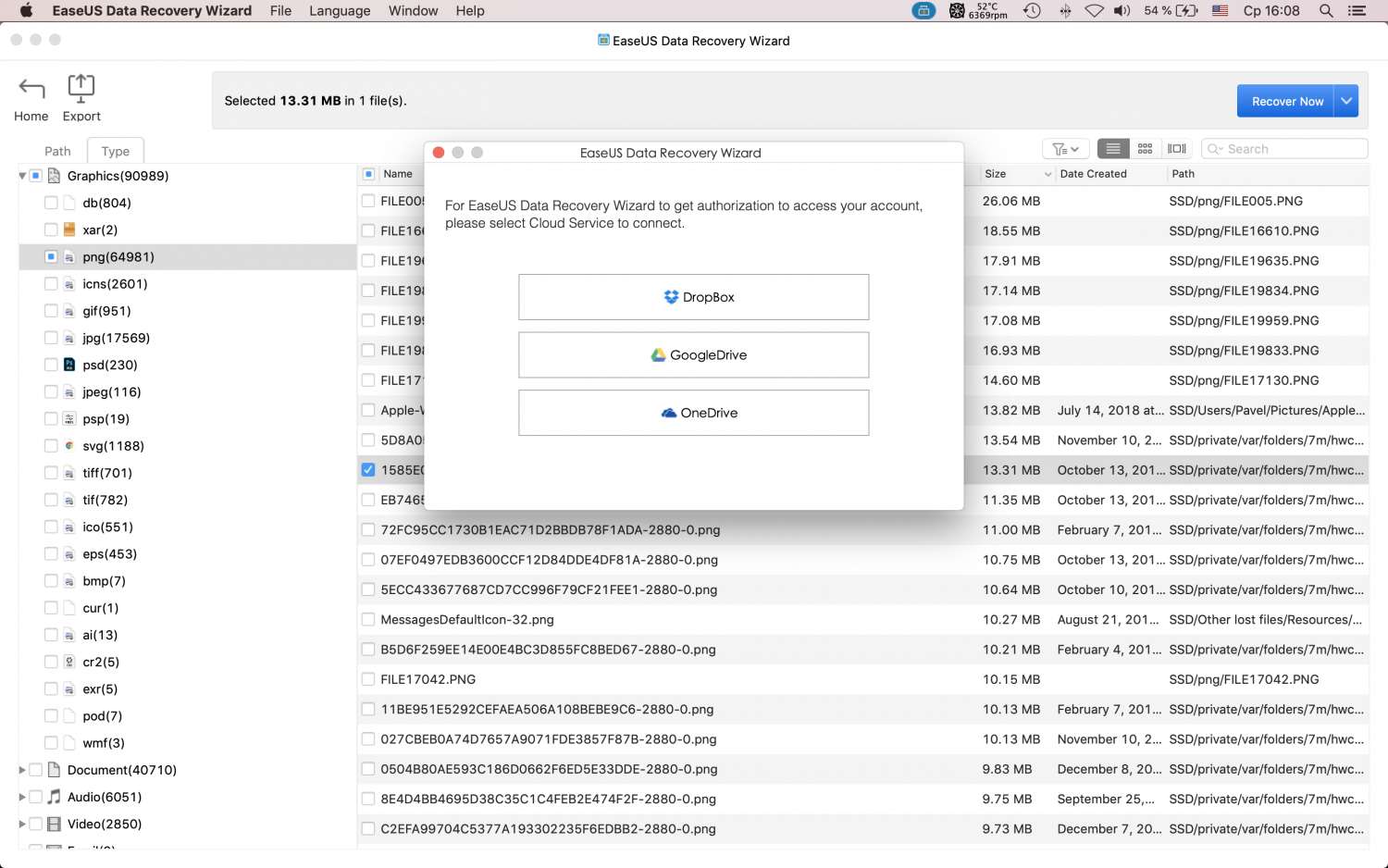This screenshot has width=1388, height=868.
Task: Open the Apple menu
Action: [26, 11]
